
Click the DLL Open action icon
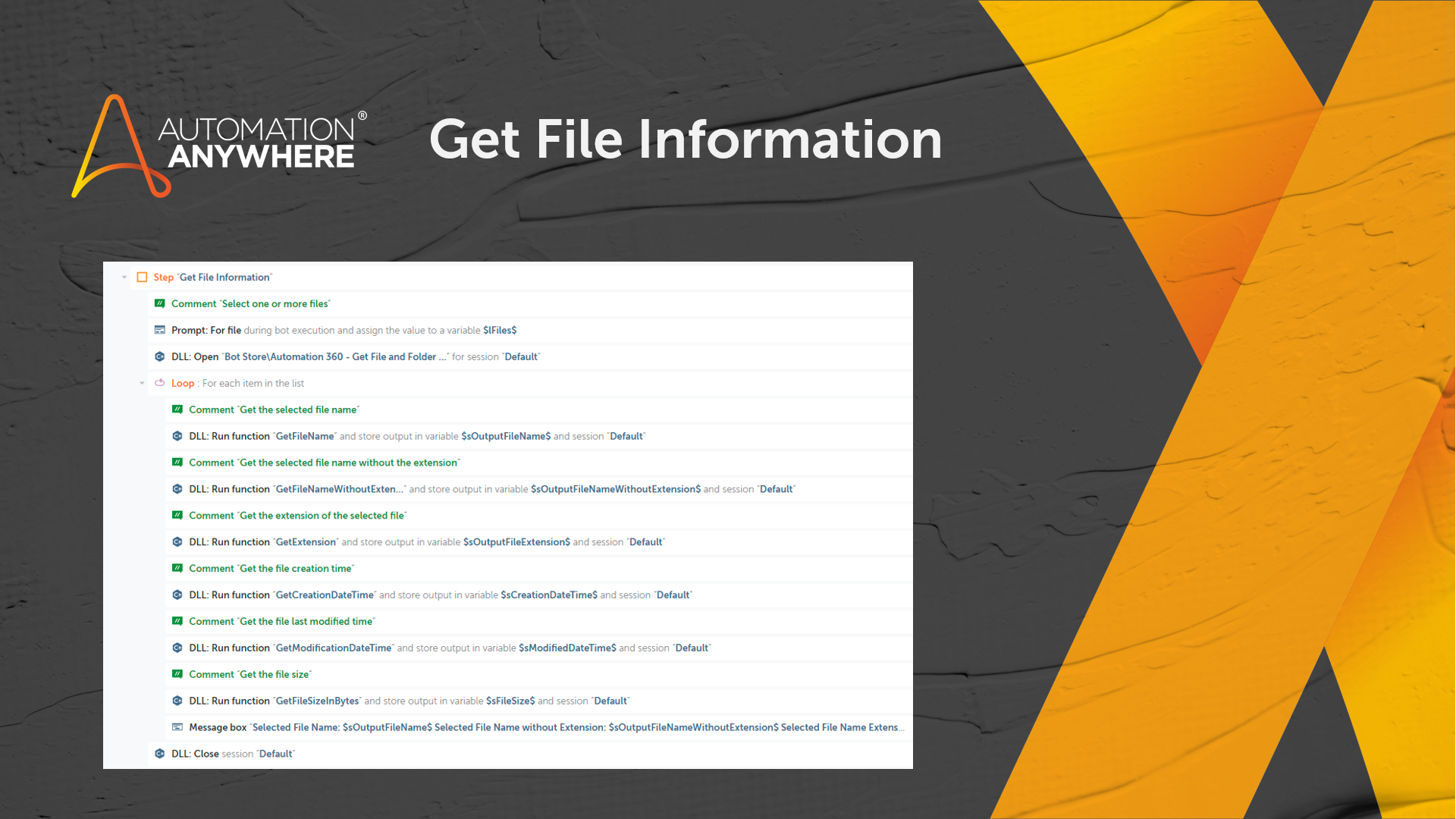pyautogui.click(x=160, y=356)
